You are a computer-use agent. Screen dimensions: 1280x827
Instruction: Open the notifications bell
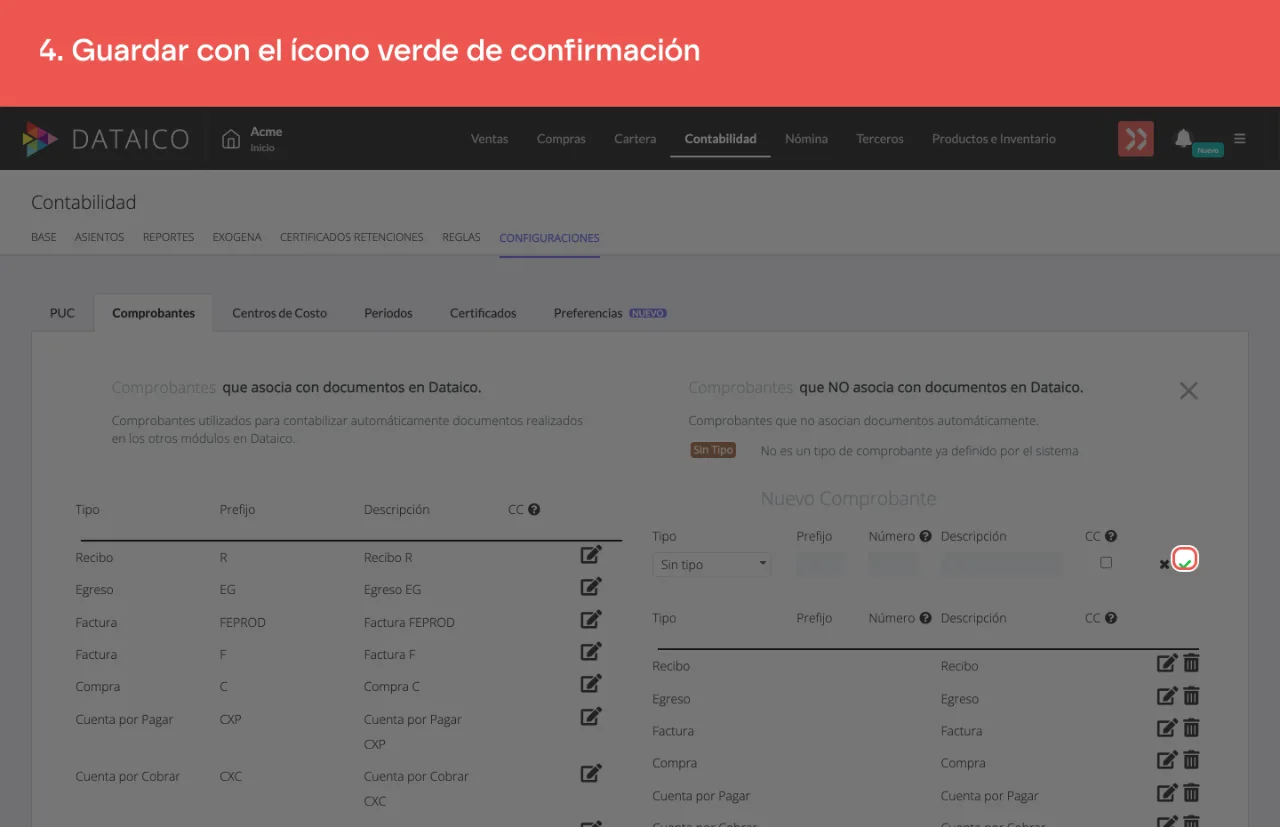tap(1183, 138)
